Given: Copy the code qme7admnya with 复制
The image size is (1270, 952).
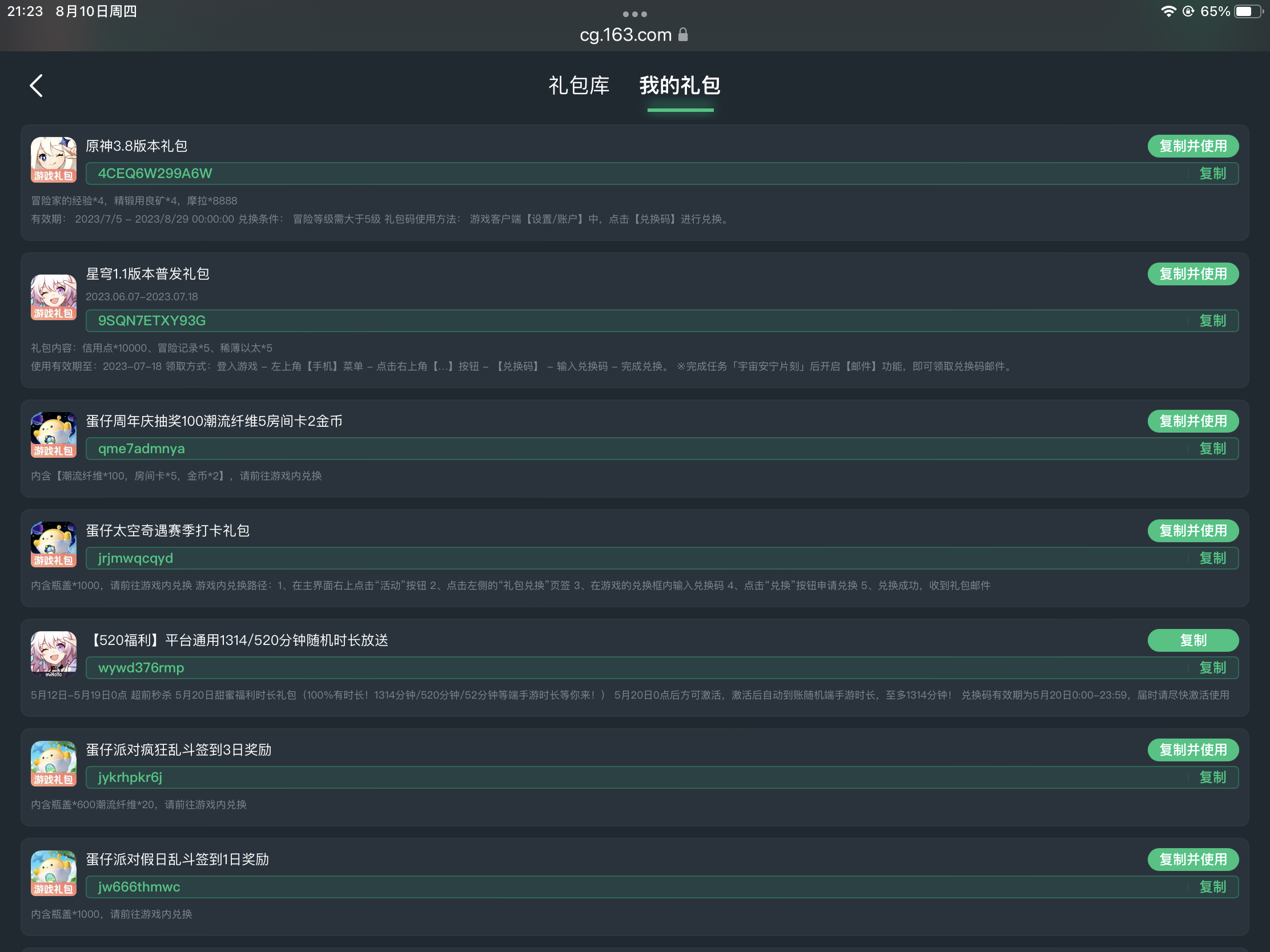Looking at the screenshot, I should coord(1212,449).
